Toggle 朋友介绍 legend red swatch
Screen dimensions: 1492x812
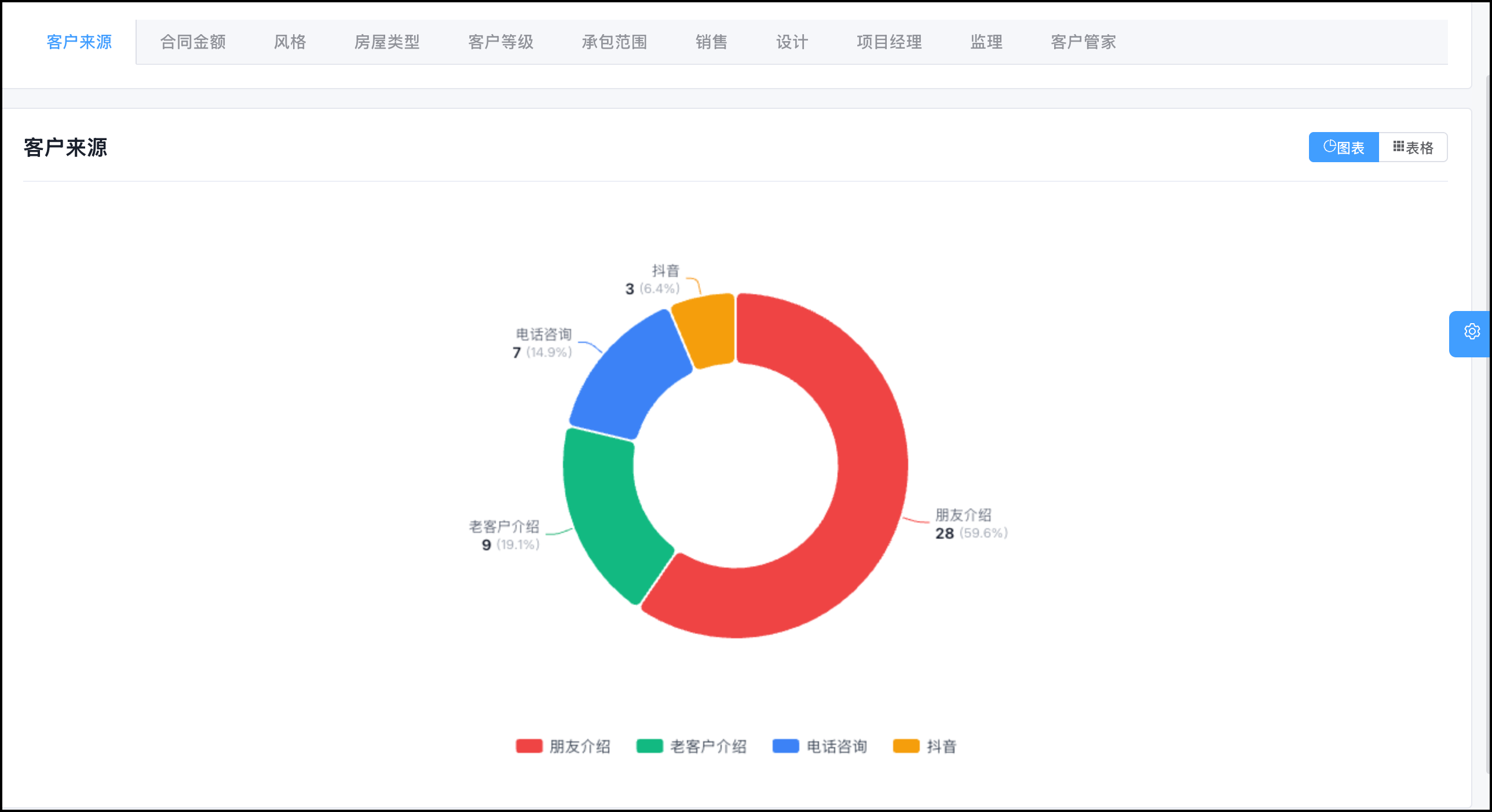[529, 746]
